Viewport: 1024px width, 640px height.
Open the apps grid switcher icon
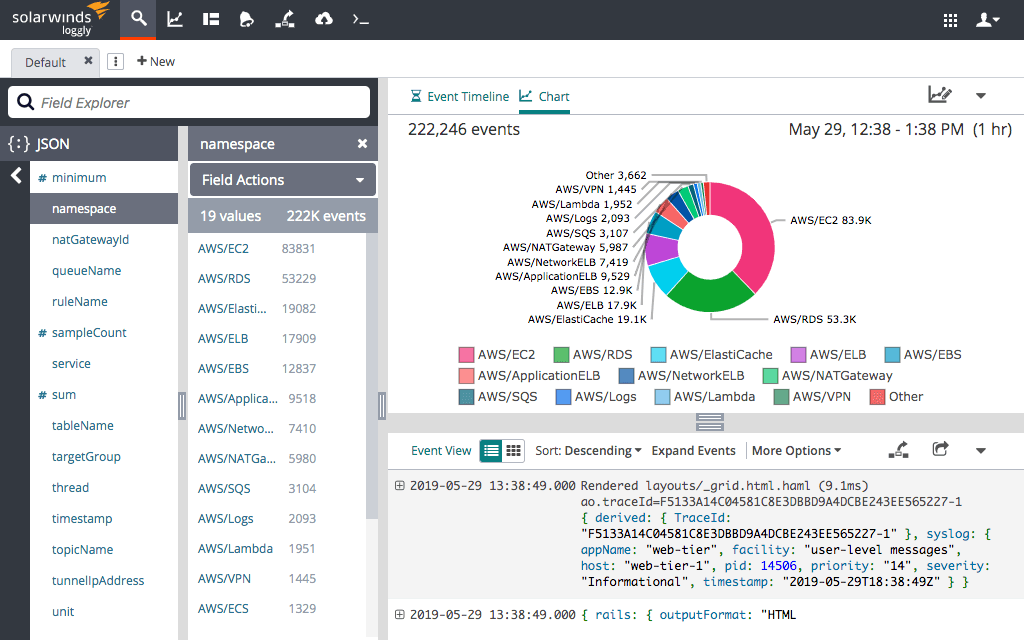tap(950, 19)
